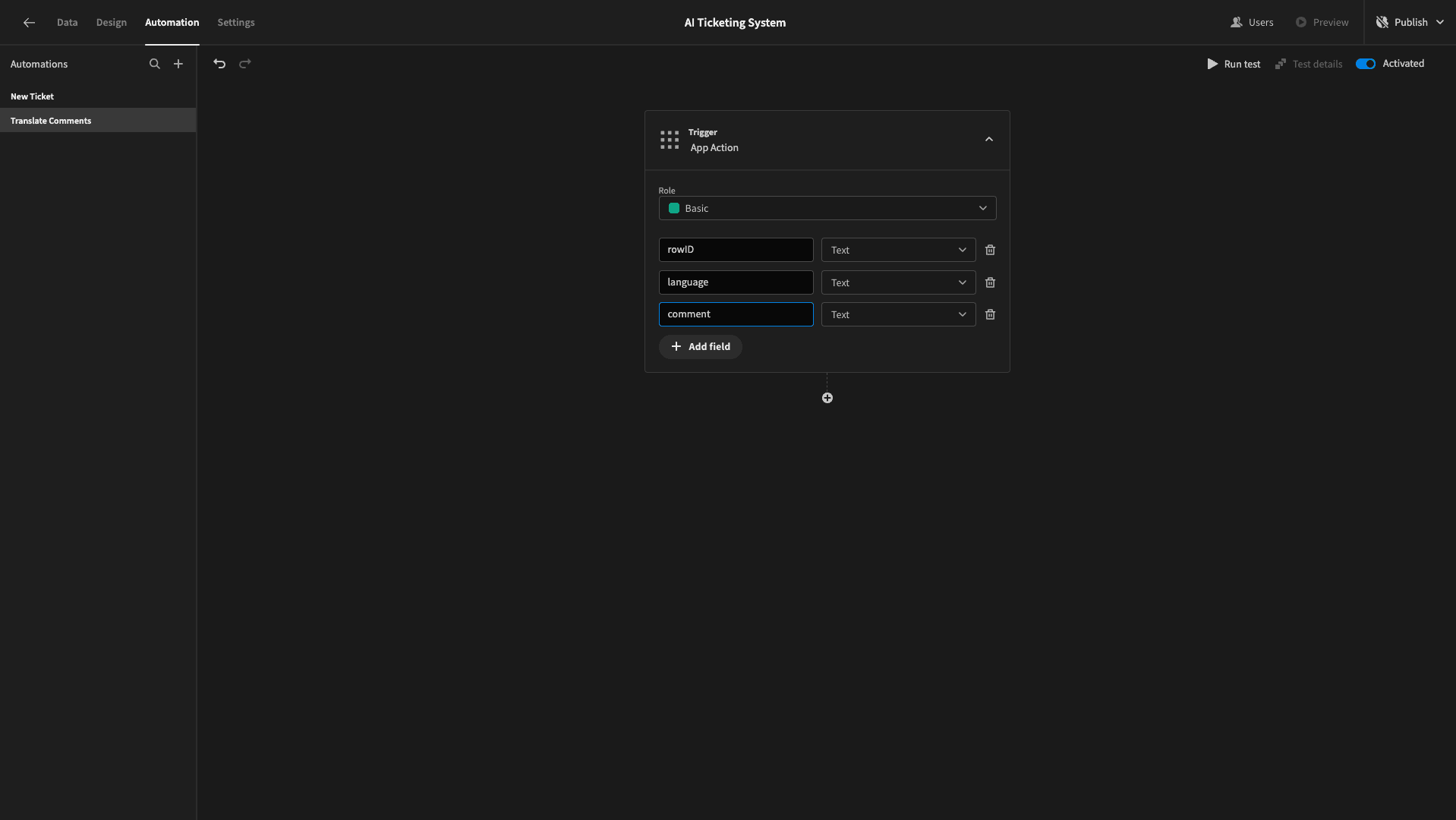Image resolution: width=1456 pixels, height=820 pixels.
Task: Open the type dropdown for the rowID field
Action: coord(898,250)
